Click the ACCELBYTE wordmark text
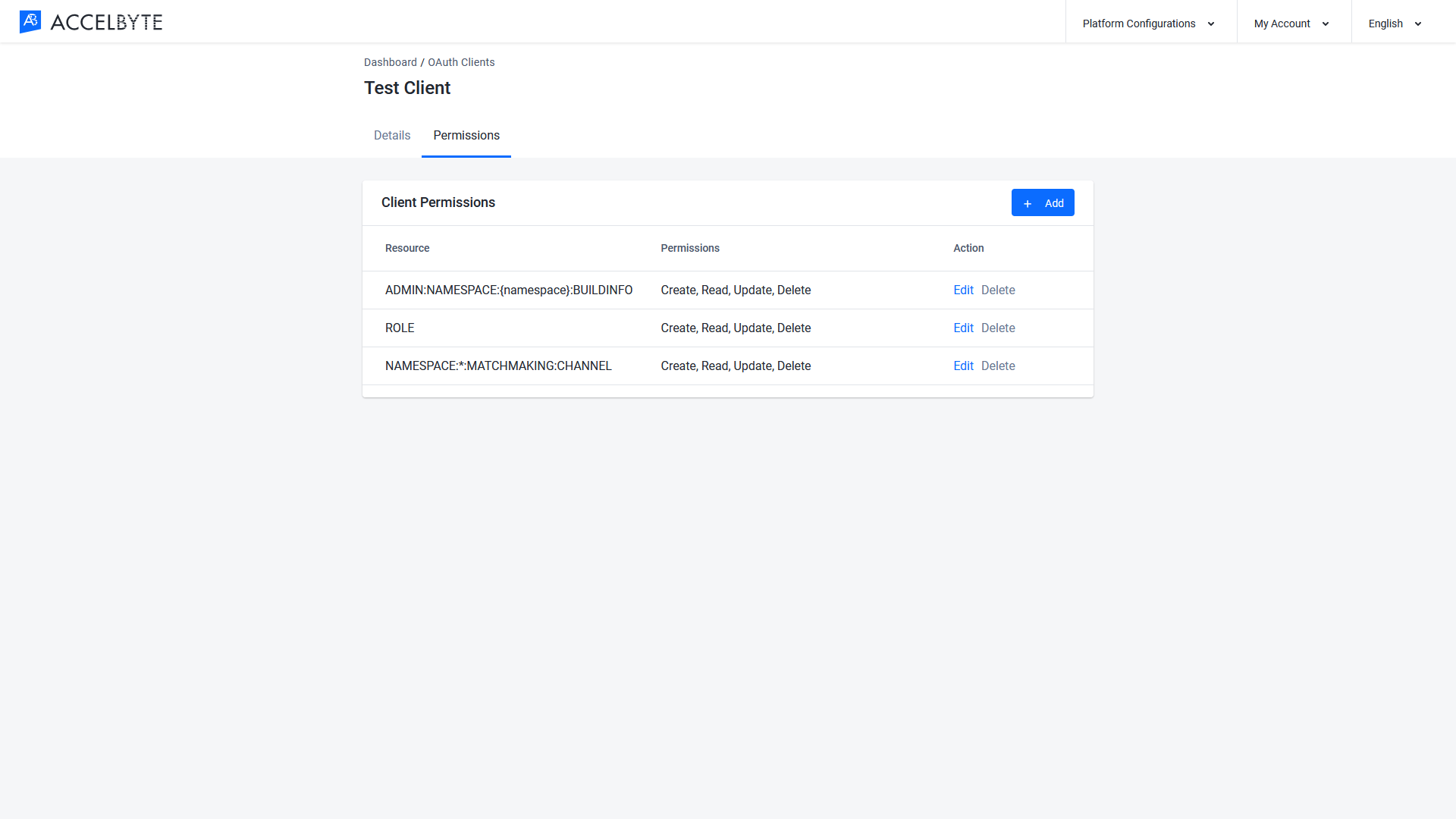 click(x=106, y=23)
